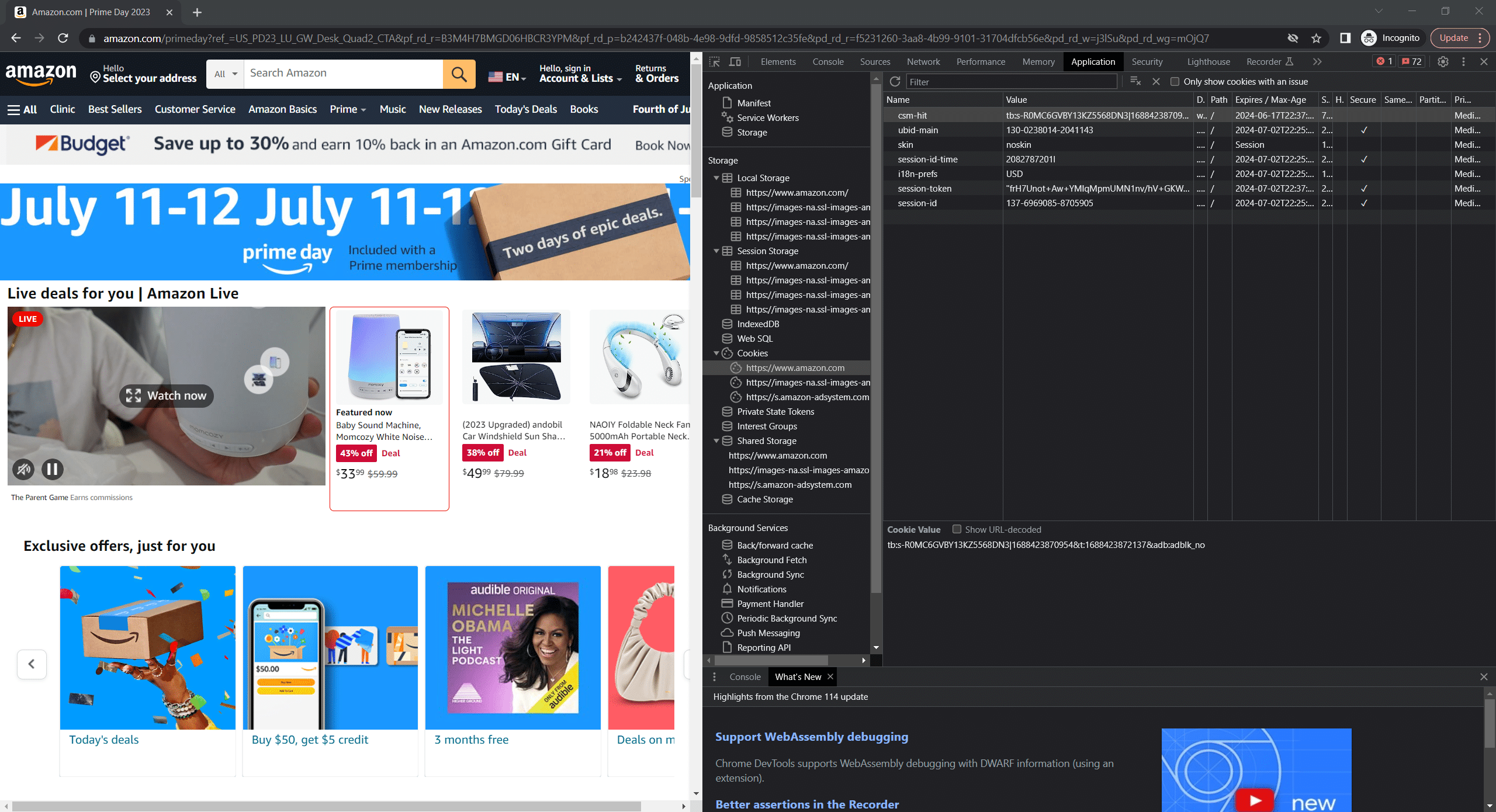Open Today's Deals nav link
The image size is (1496, 812).
tap(525, 109)
